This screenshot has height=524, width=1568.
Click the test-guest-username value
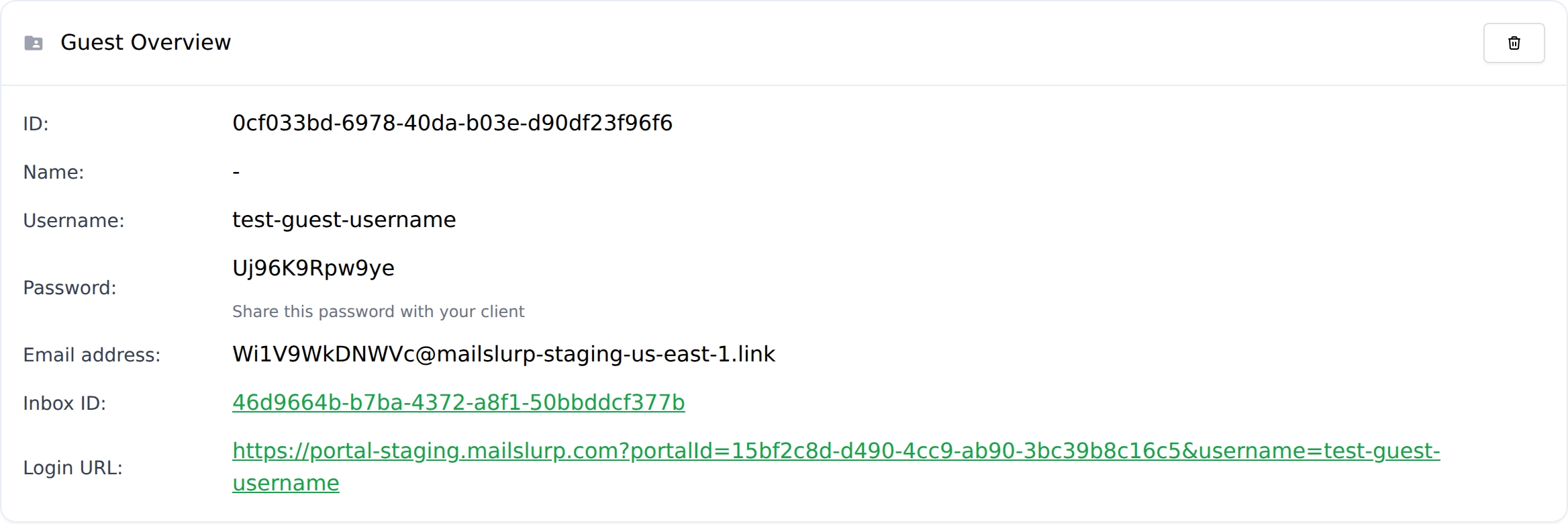[x=344, y=220]
